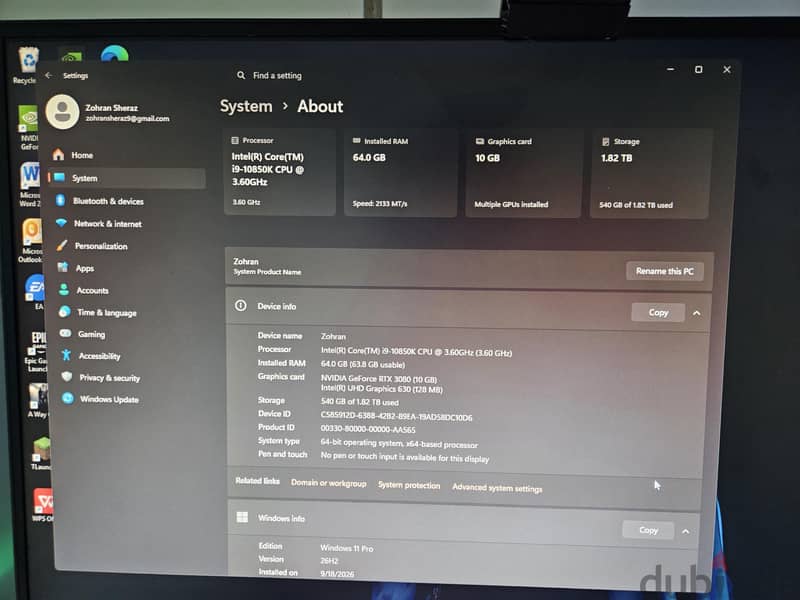
Task: Click the '64.0 GB (63.8 GB usable)' value
Action: (362, 364)
